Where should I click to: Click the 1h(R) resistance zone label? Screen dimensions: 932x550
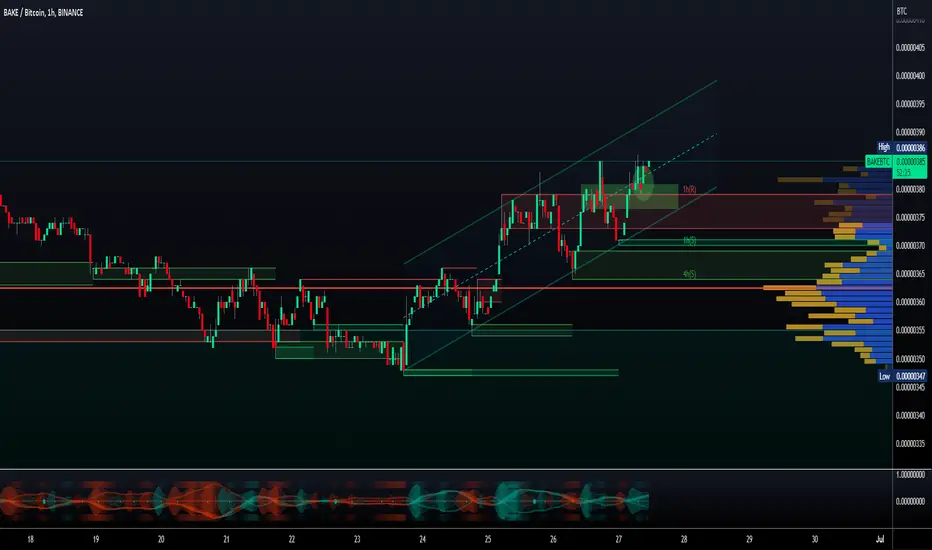click(x=689, y=190)
